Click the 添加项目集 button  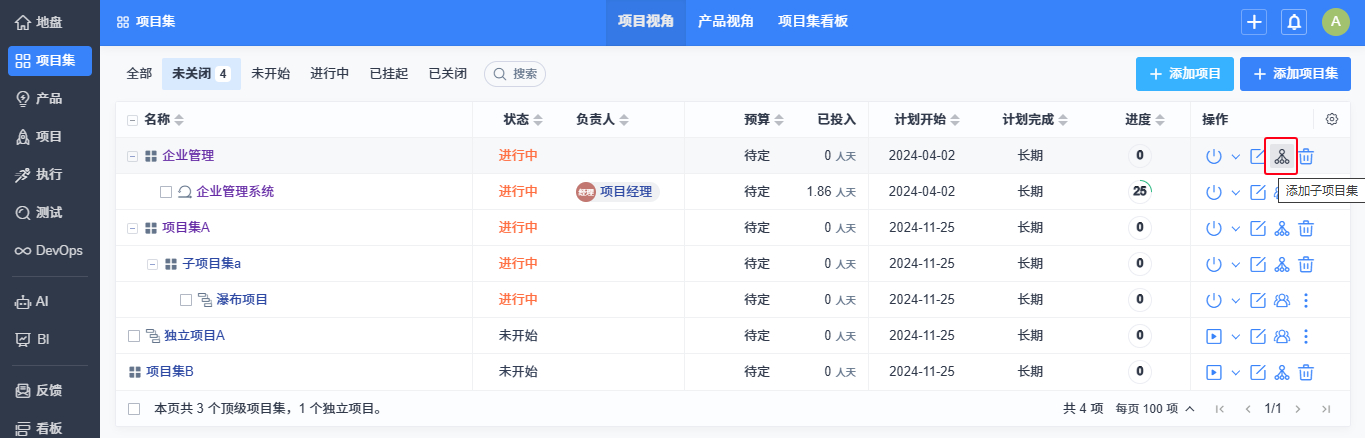pos(1295,74)
